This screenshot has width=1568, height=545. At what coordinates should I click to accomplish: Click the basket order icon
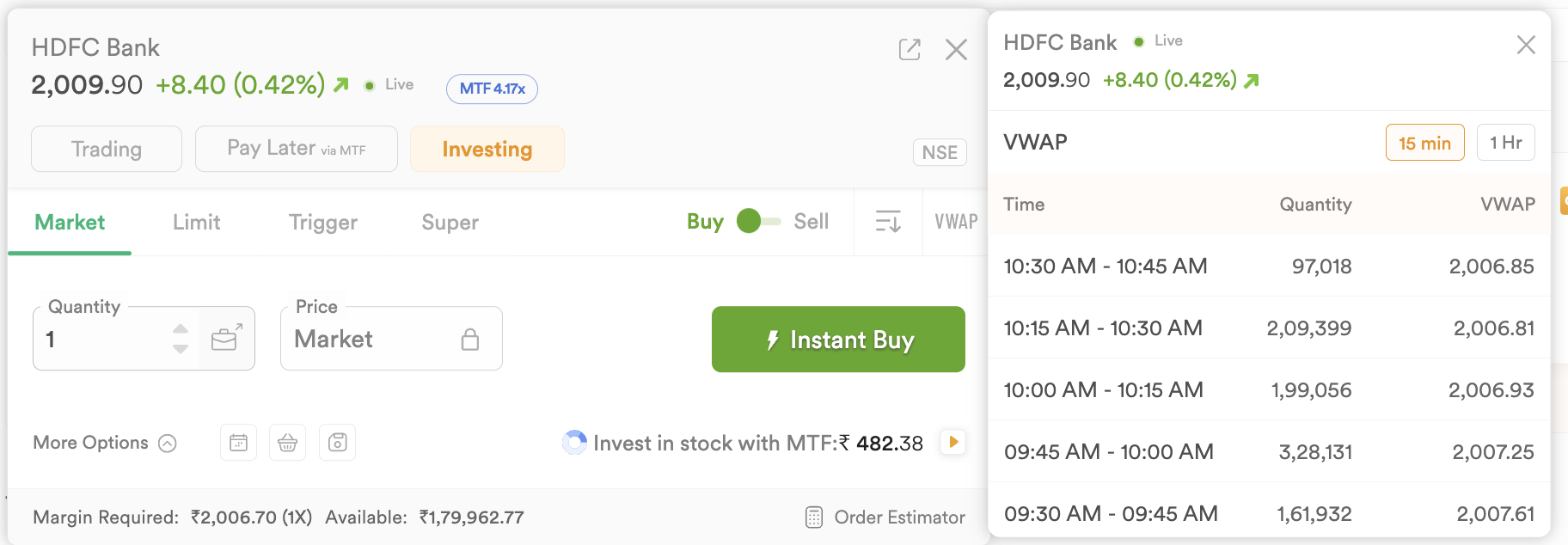pos(288,443)
